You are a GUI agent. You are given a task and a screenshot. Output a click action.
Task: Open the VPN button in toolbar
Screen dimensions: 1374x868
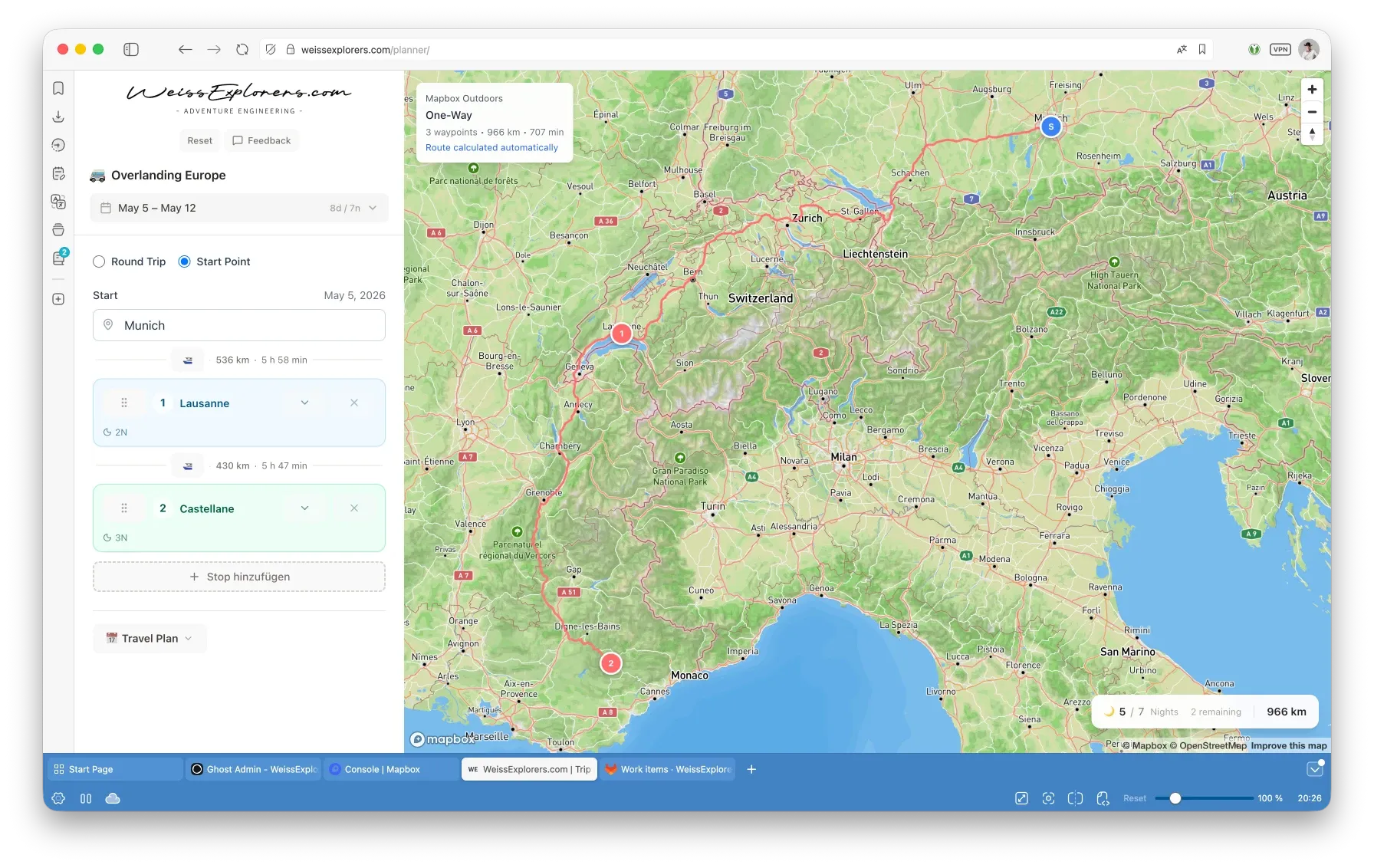click(1280, 49)
